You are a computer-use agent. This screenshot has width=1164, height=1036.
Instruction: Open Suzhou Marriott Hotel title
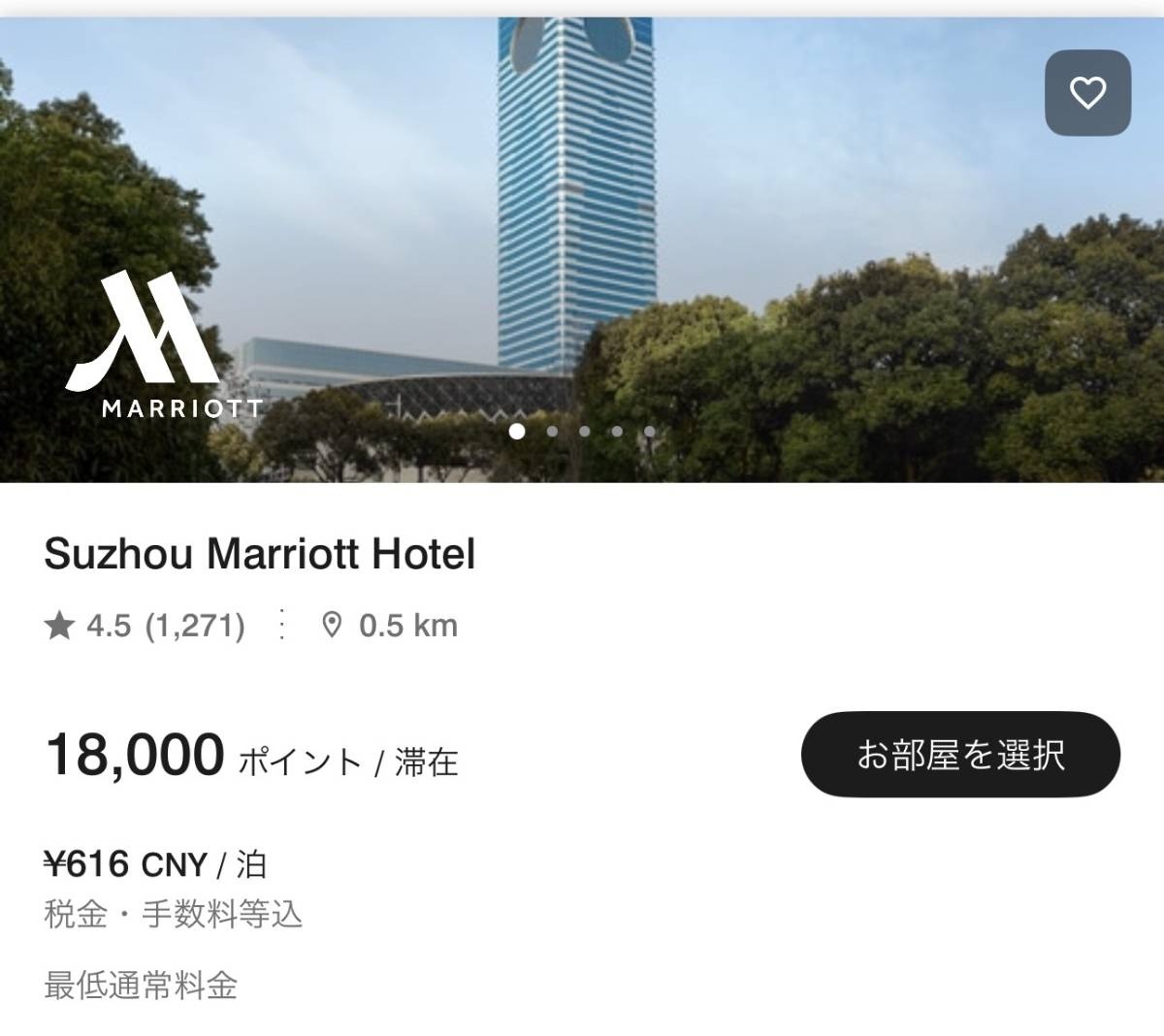point(260,554)
